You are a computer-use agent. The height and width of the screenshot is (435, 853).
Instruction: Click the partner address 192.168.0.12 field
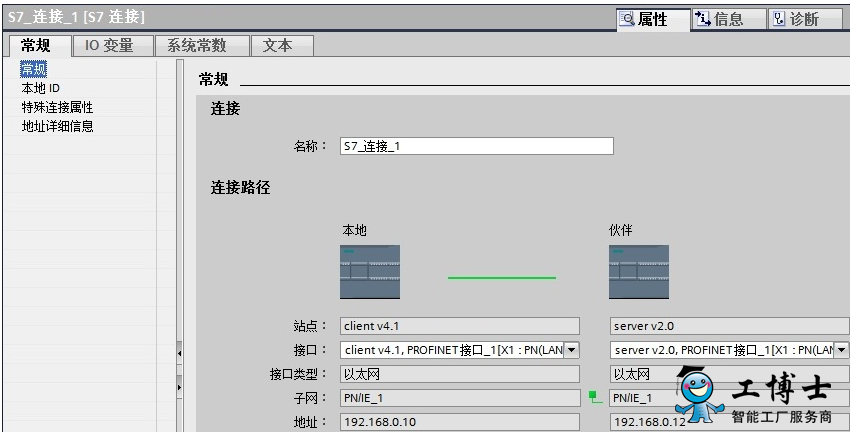point(730,421)
